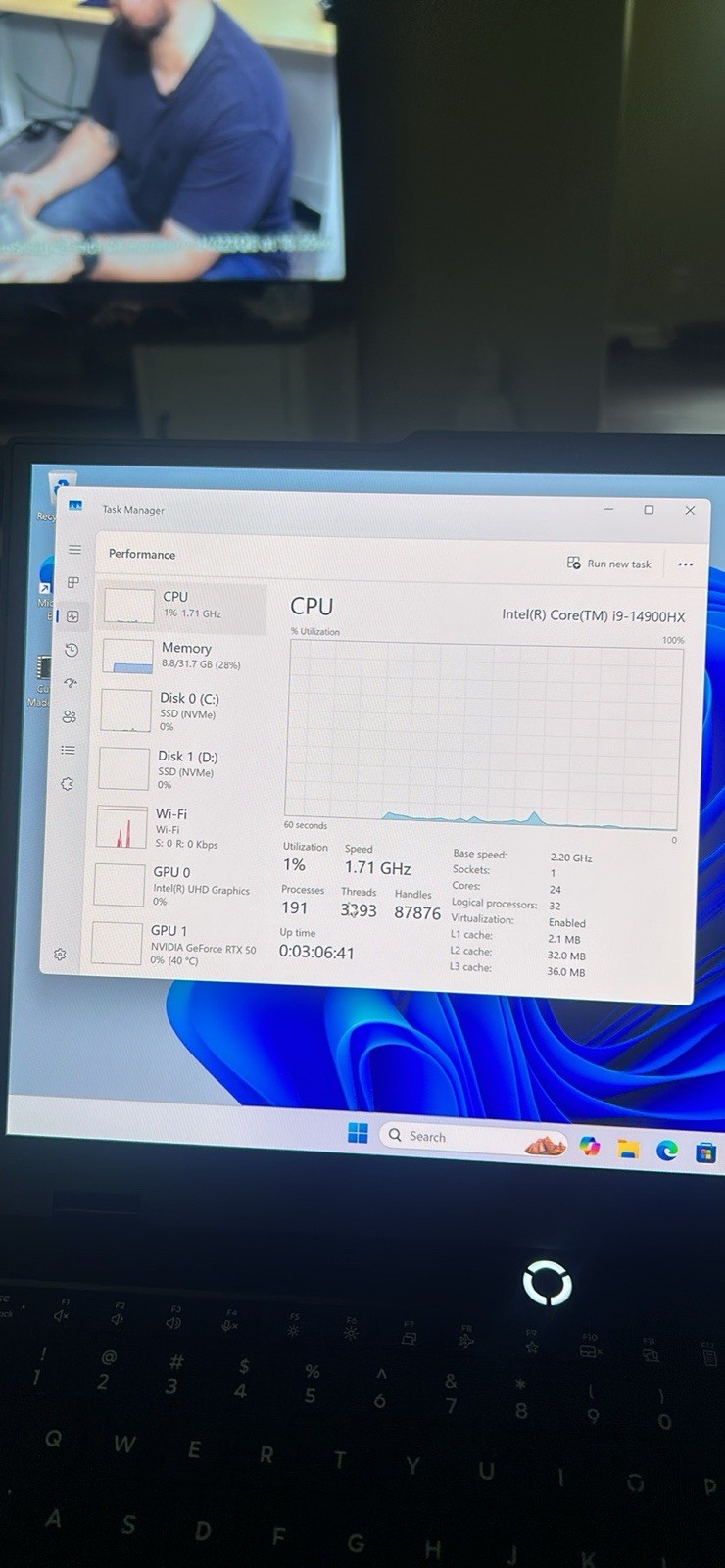Click the Base speed 2.20 GHz value

click(571, 857)
